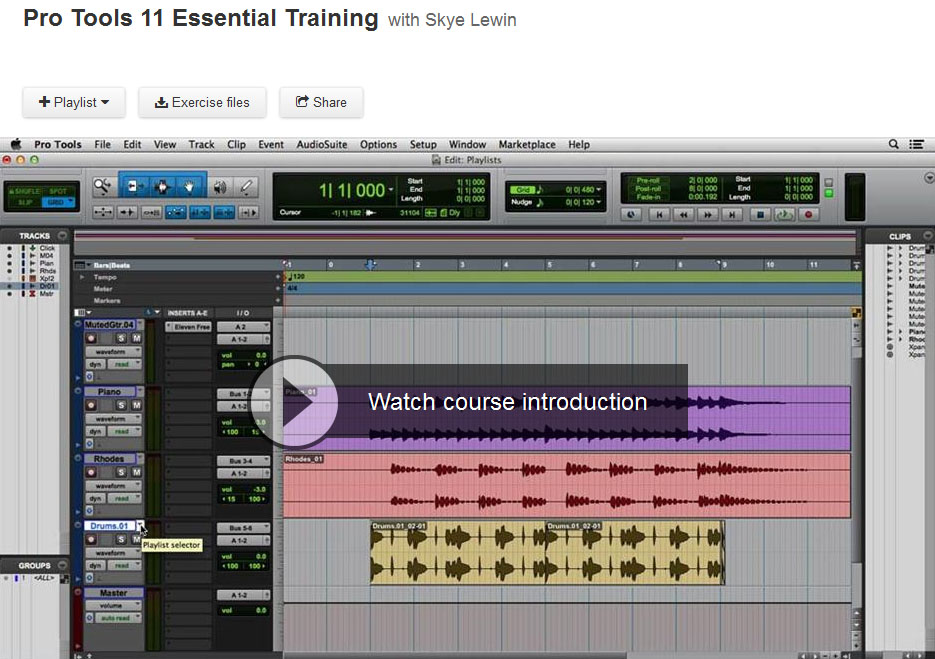Click the Zoom Toggle button below Zoomer
This screenshot has height=659, width=935.
(103, 212)
